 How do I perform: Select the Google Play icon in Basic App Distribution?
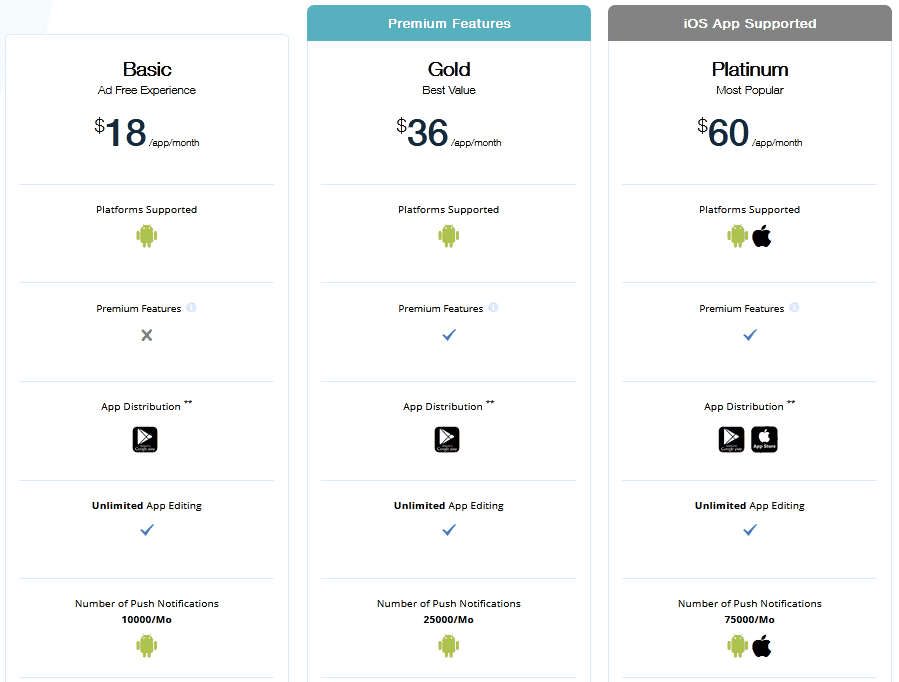pyautogui.click(x=146, y=438)
